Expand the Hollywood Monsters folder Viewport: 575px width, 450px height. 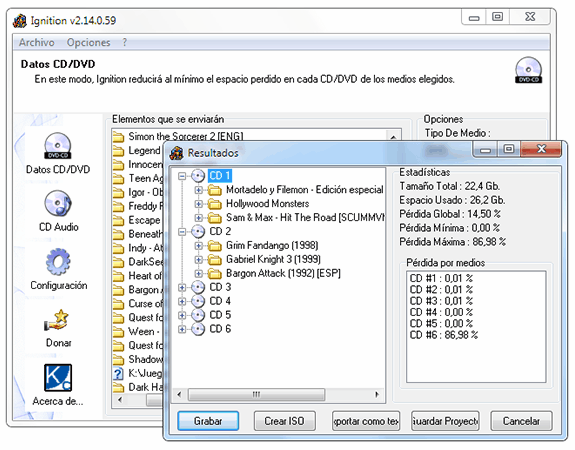tap(198, 204)
